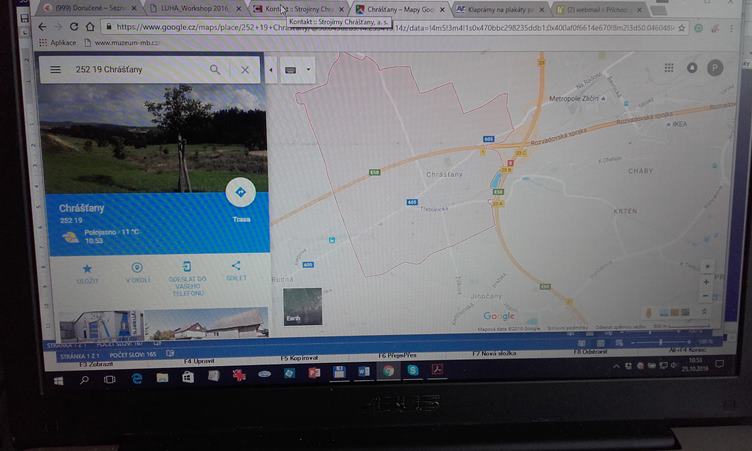Screen dimensions: 752x451
Task: Click the KRTEŇ map label
Action: click(625, 211)
